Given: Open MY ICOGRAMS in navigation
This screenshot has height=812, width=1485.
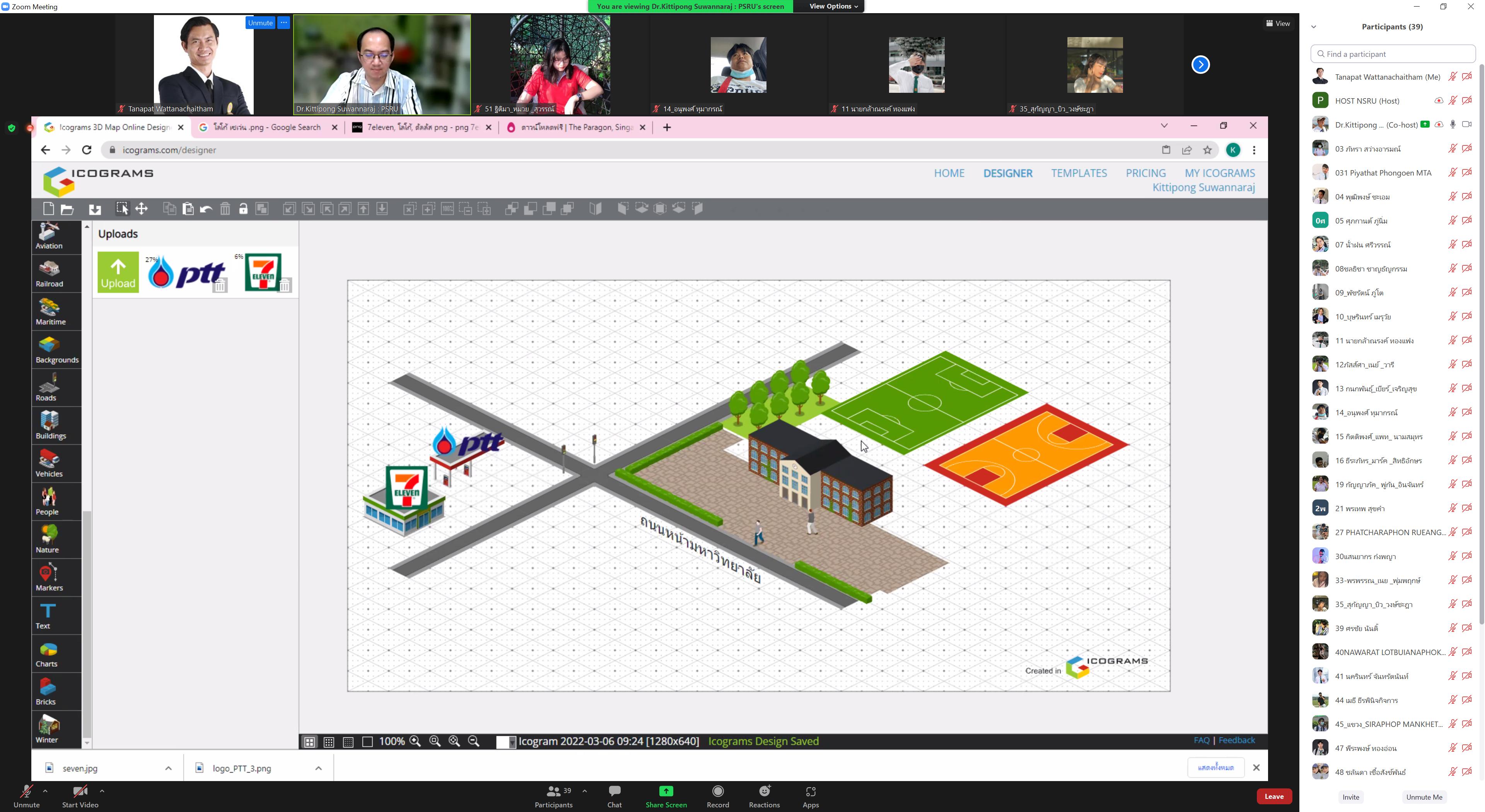Looking at the screenshot, I should 1220,173.
